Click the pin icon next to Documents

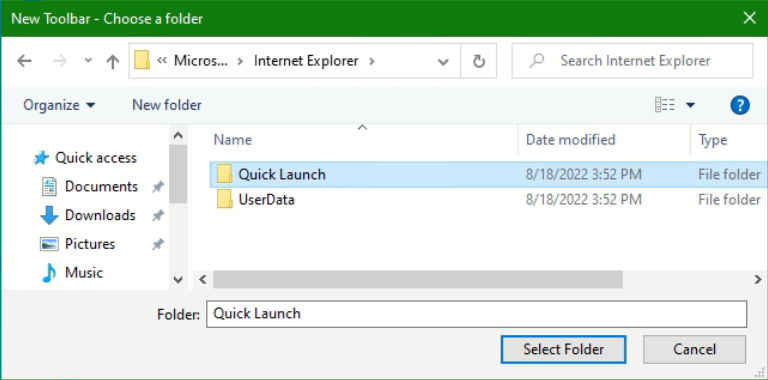click(x=158, y=187)
